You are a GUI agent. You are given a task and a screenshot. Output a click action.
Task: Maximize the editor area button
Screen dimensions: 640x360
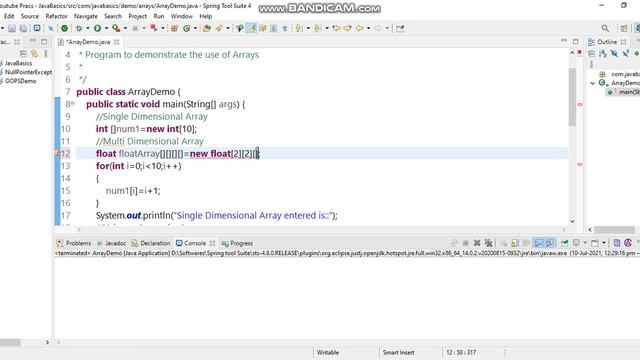pos(576,41)
